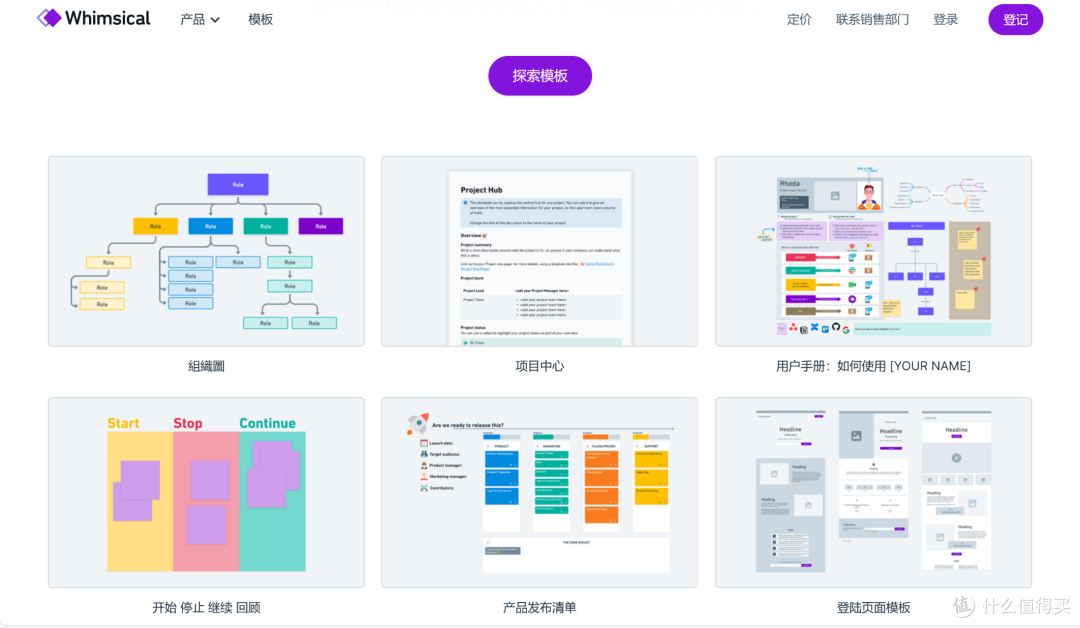Click the 项目中心 caption
1080x628 pixels.
(540, 366)
